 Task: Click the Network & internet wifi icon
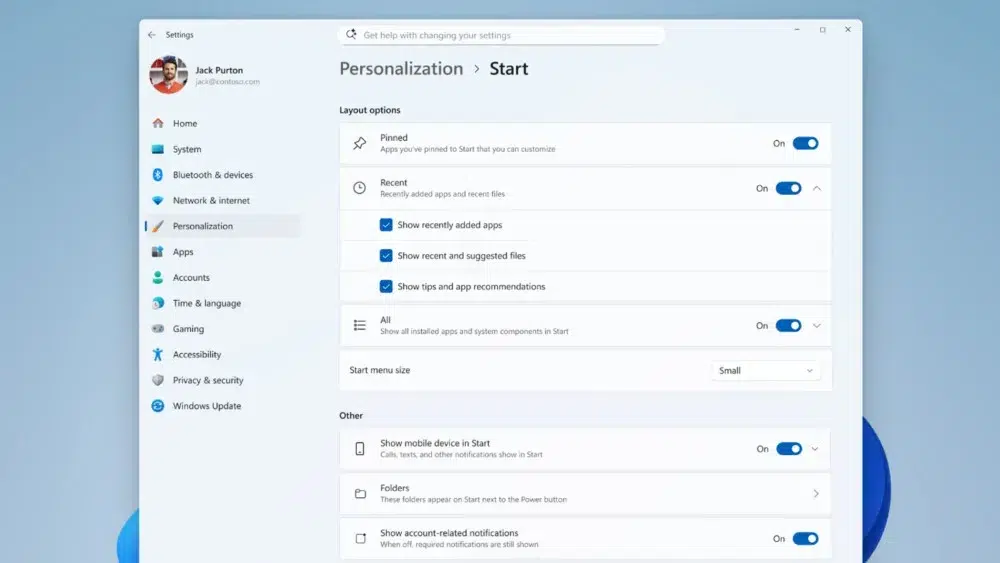click(x=158, y=200)
